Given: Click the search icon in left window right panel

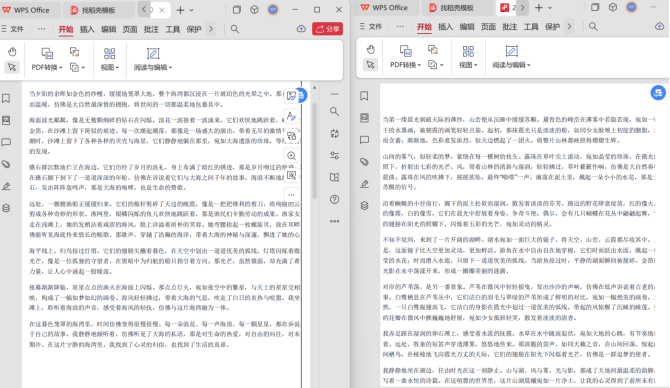Looking at the screenshot, I should point(335,112).
